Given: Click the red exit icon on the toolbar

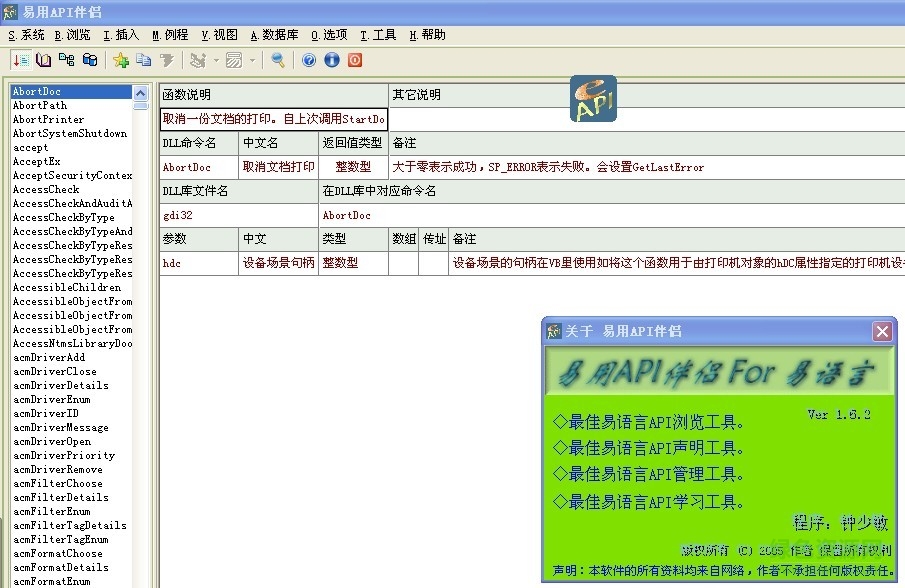Looking at the screenshot, I should tap(354, 60).
